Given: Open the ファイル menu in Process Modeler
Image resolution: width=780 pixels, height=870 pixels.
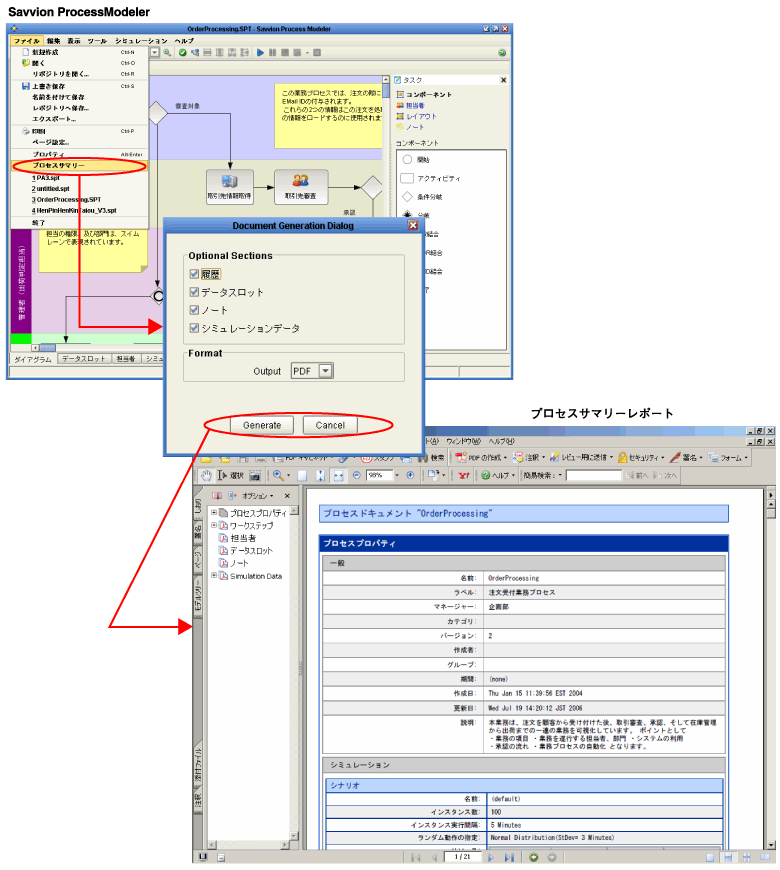Looking at the screenshot, I should tap(26, 41).
